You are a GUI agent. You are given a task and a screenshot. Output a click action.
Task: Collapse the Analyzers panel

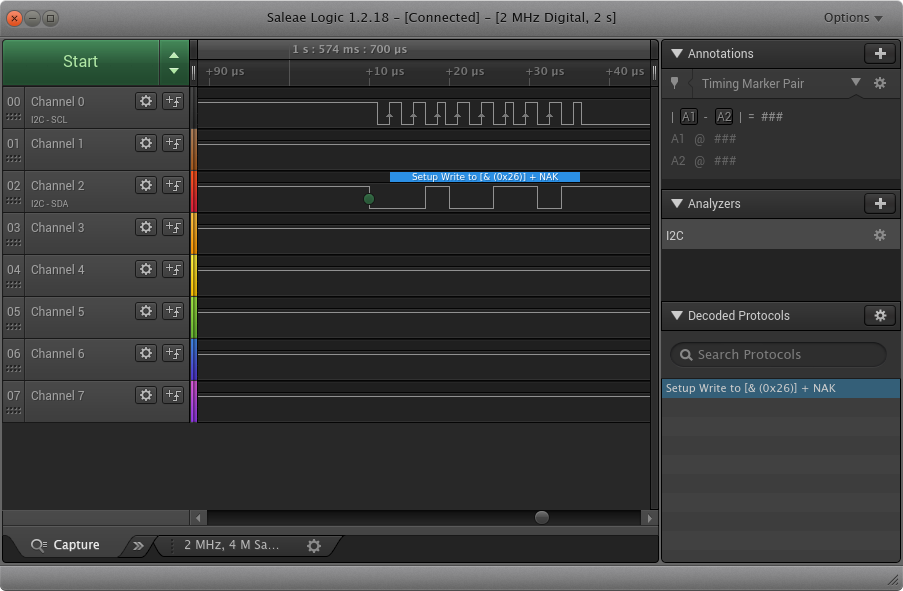pos(677,203)
